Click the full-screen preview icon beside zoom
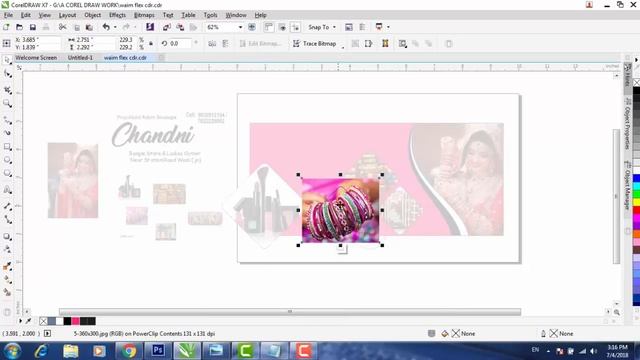640x360 pixels. click(252, 27)
